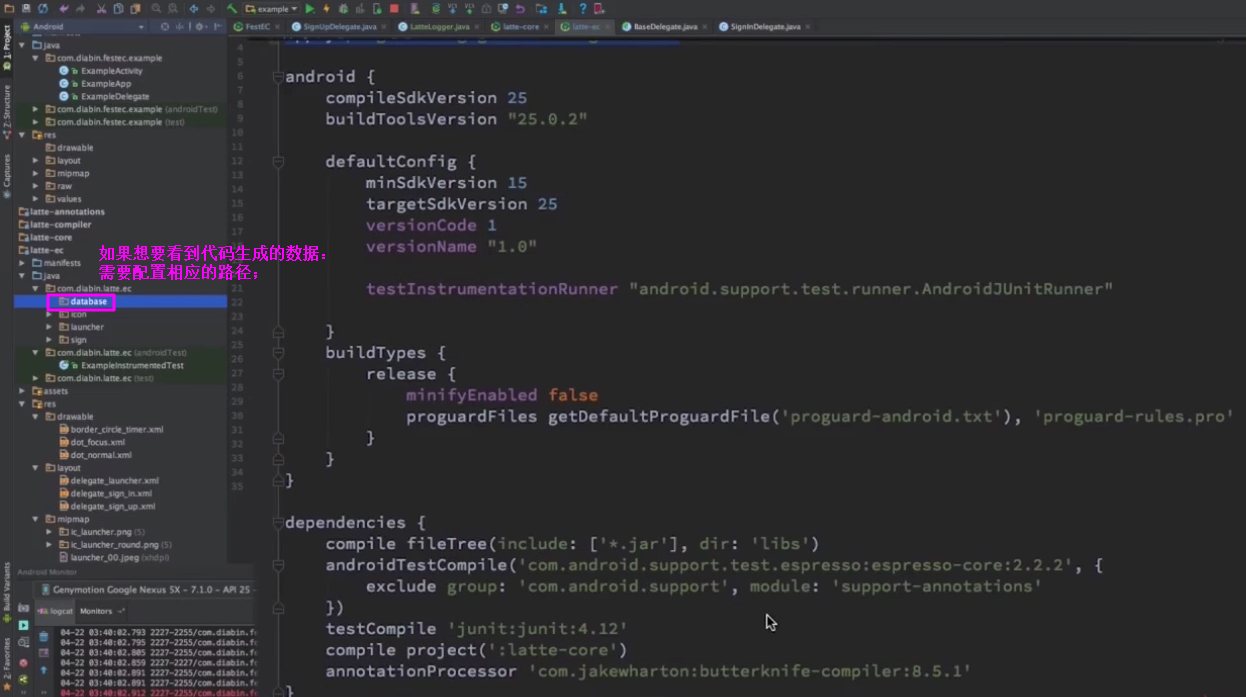Switch to the logcat tab
The width and height of the screenshot is (1246, 697).
tap(56, 611)
